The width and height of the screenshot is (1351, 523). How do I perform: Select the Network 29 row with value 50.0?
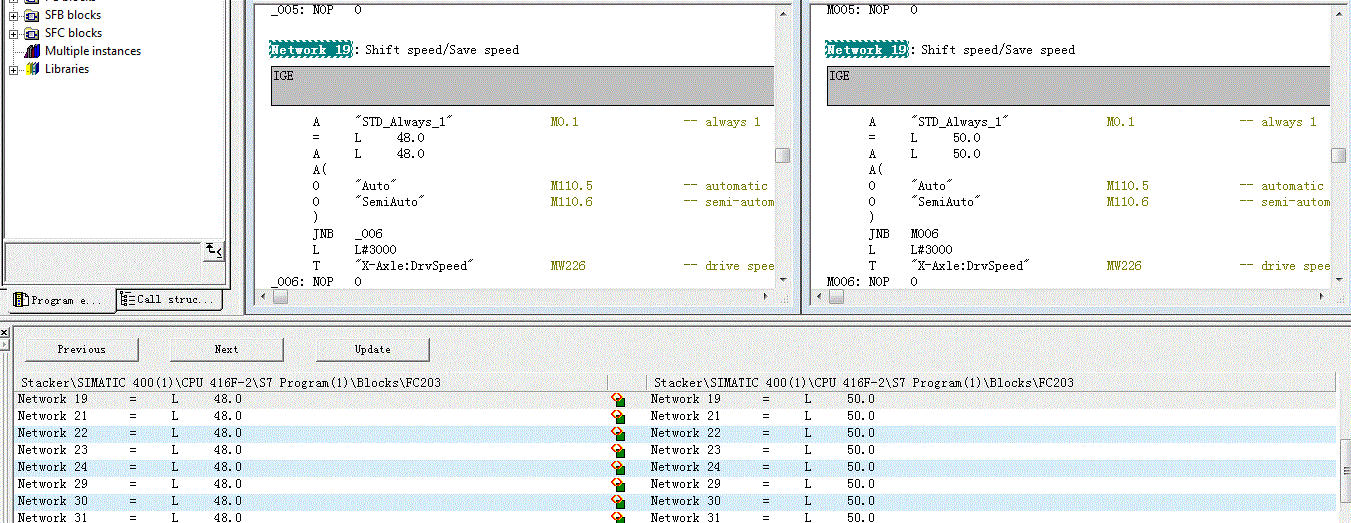tap(991, 485)
